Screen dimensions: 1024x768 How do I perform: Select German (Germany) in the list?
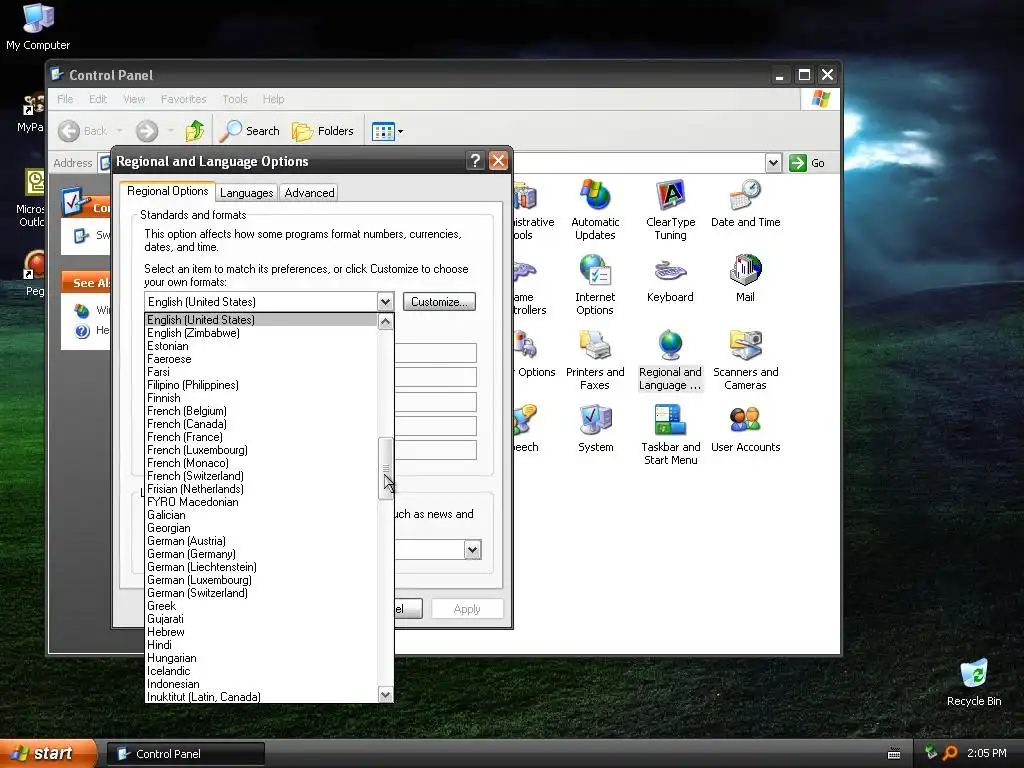click(261, 554)
